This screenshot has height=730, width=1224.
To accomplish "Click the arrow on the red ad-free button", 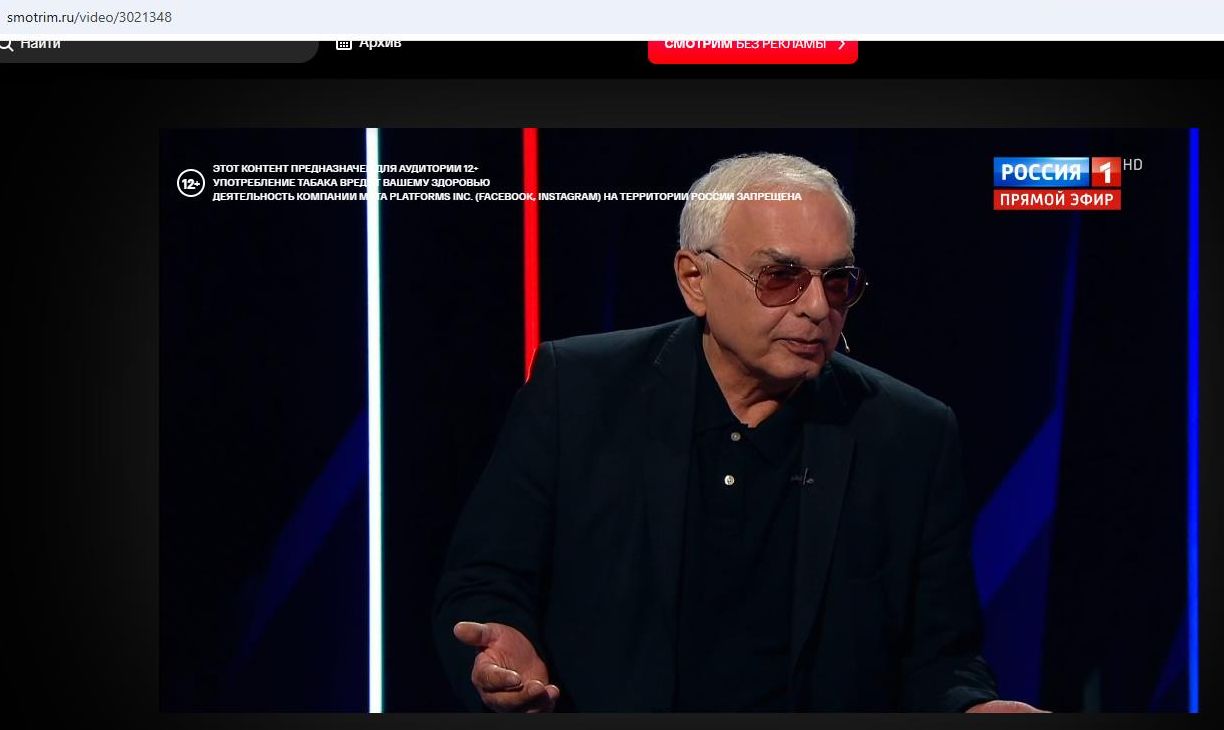I will coord(841,45).
